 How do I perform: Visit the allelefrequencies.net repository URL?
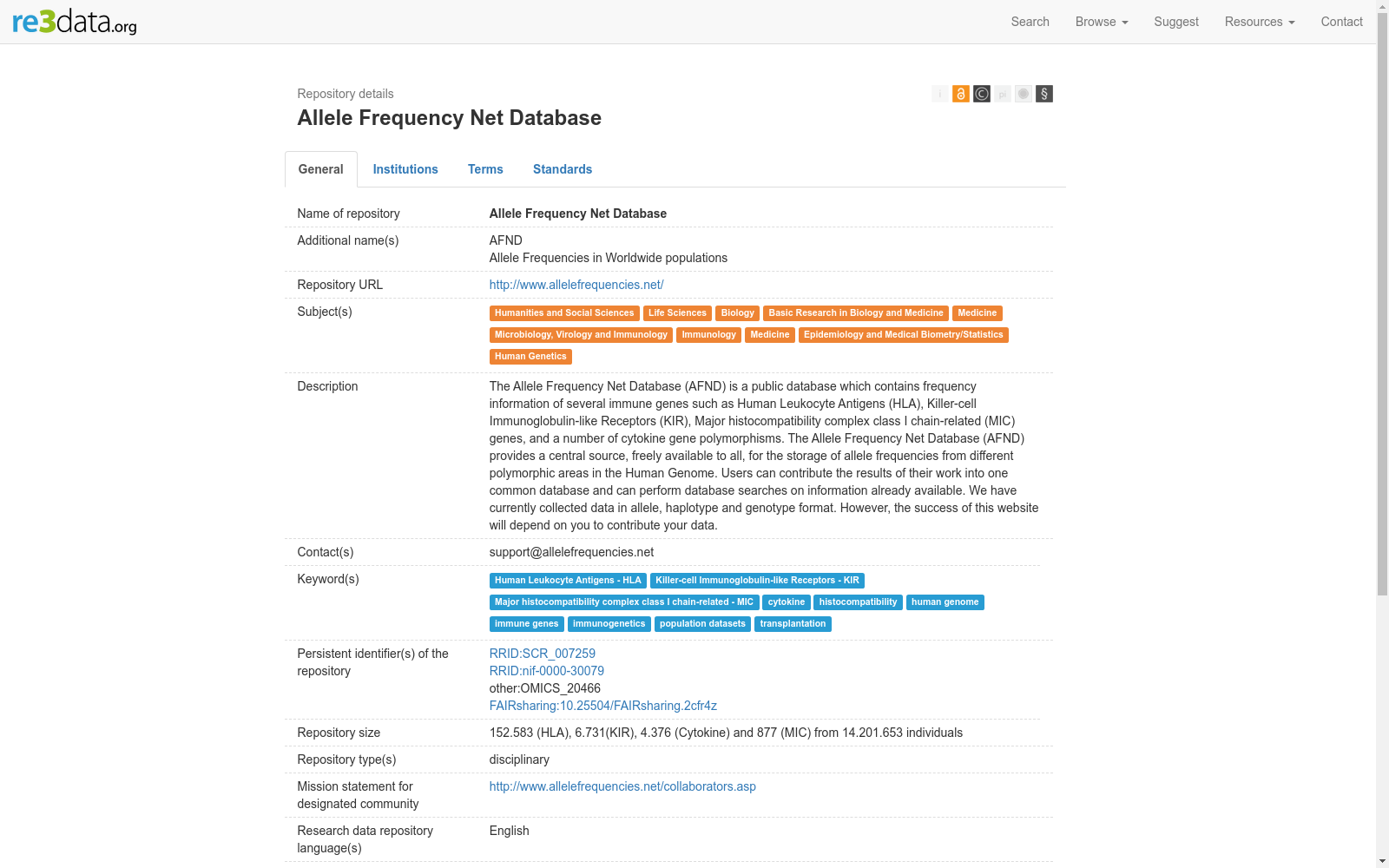point(576,285)
